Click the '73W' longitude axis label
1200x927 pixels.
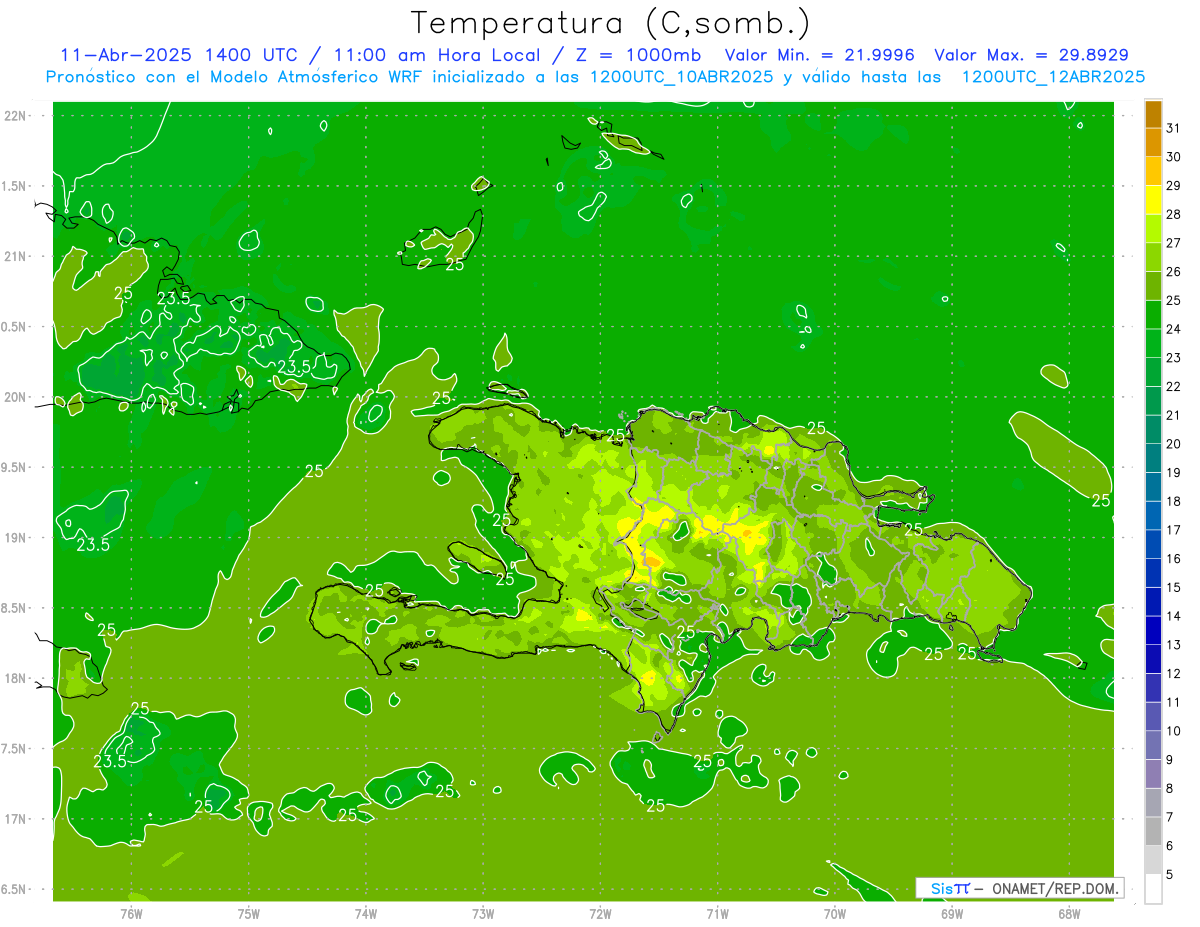(483, 913)
